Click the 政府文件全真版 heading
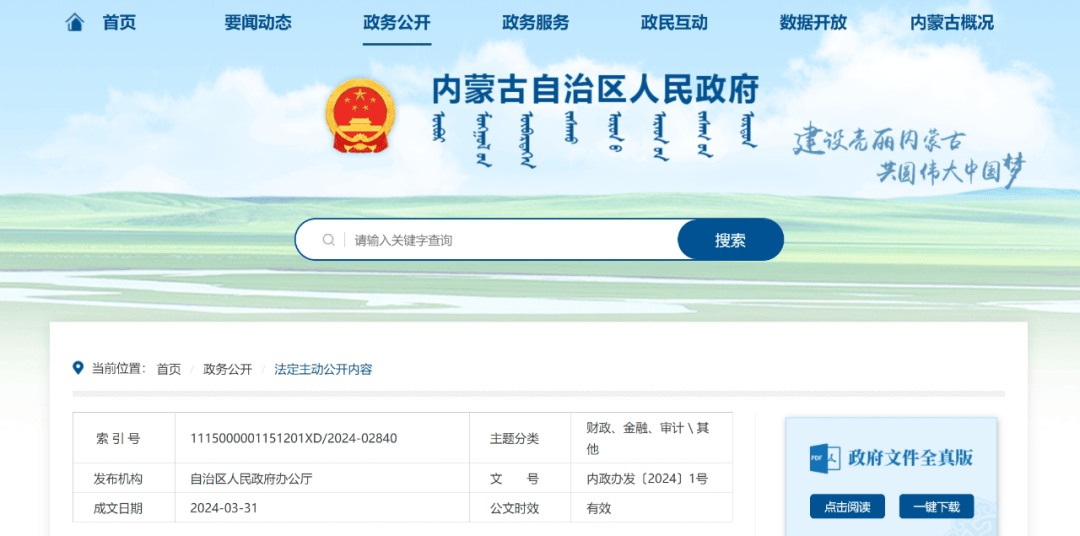Image resolution: width=1080 pixels, height=536 pixels. (910, 457)
